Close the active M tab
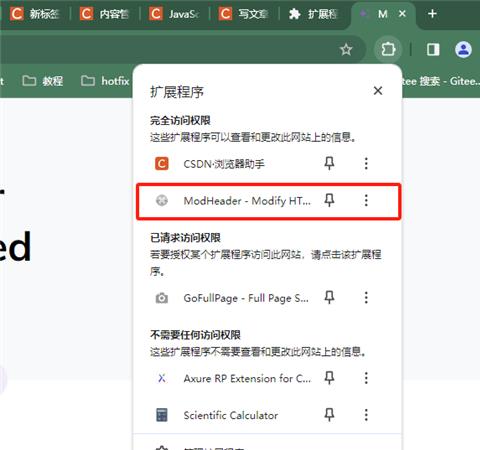480x450 pixels. 402,14
